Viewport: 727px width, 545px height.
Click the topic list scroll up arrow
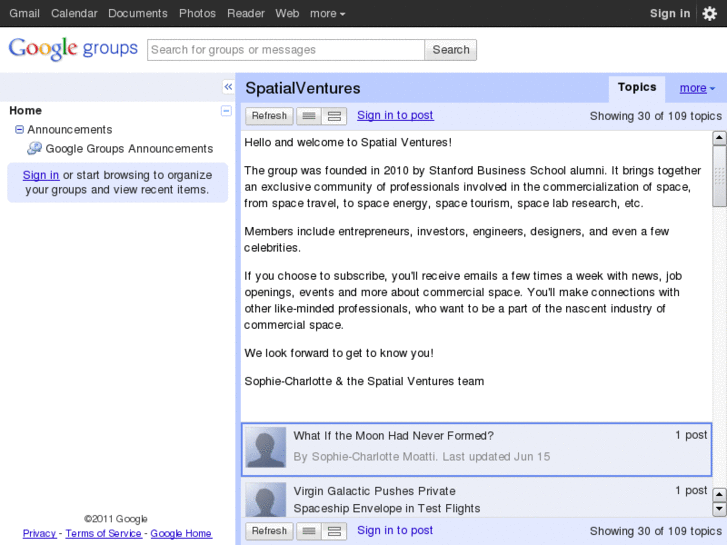[719, 494]
